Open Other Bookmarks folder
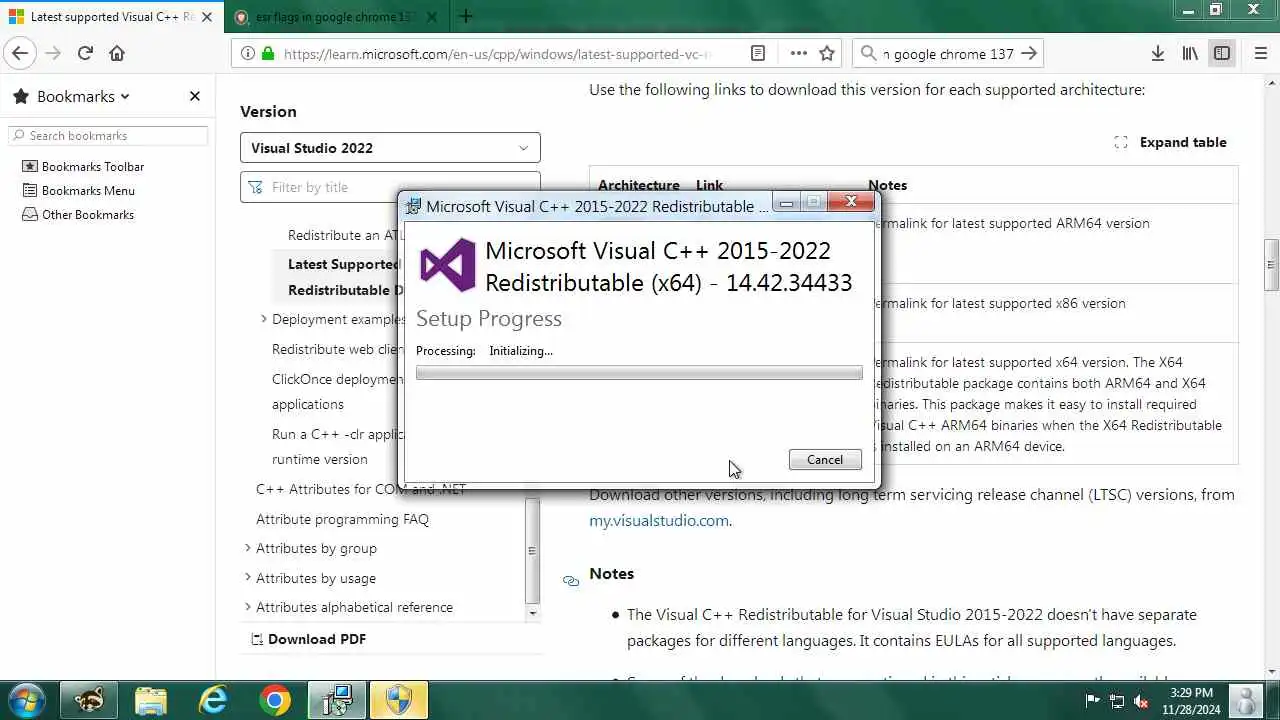 pyautogui.click(x=78, y=214)
